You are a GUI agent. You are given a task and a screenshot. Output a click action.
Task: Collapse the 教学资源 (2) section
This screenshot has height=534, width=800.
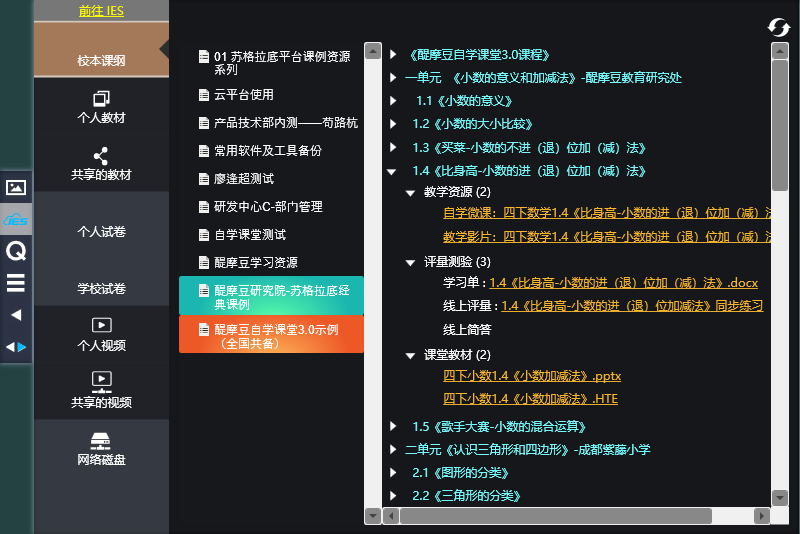tap(410, 192)
